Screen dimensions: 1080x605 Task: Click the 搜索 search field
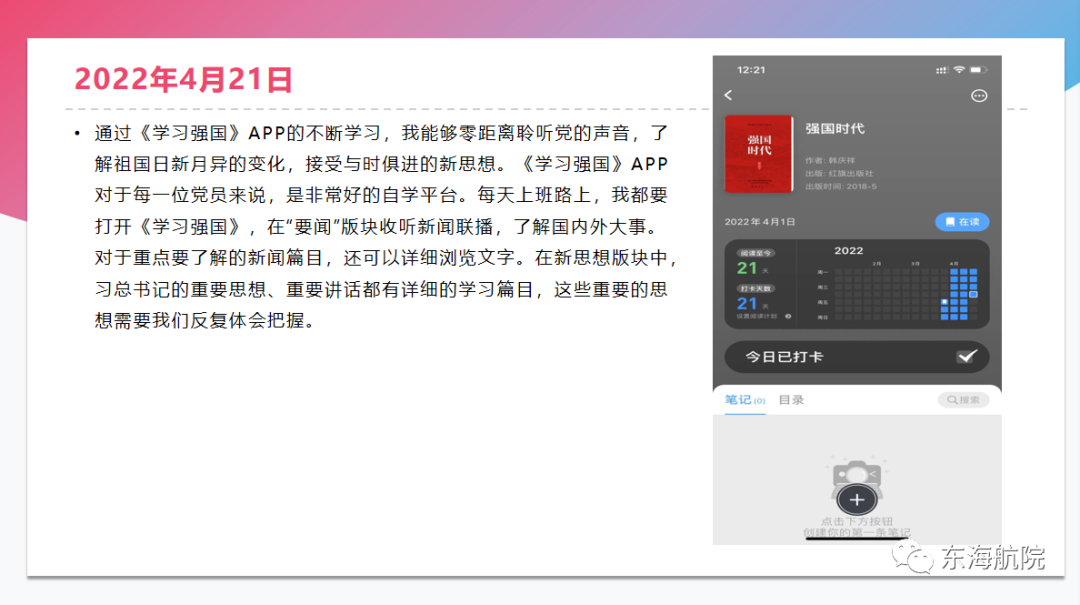pyautogui.click(x=964, y=400)
